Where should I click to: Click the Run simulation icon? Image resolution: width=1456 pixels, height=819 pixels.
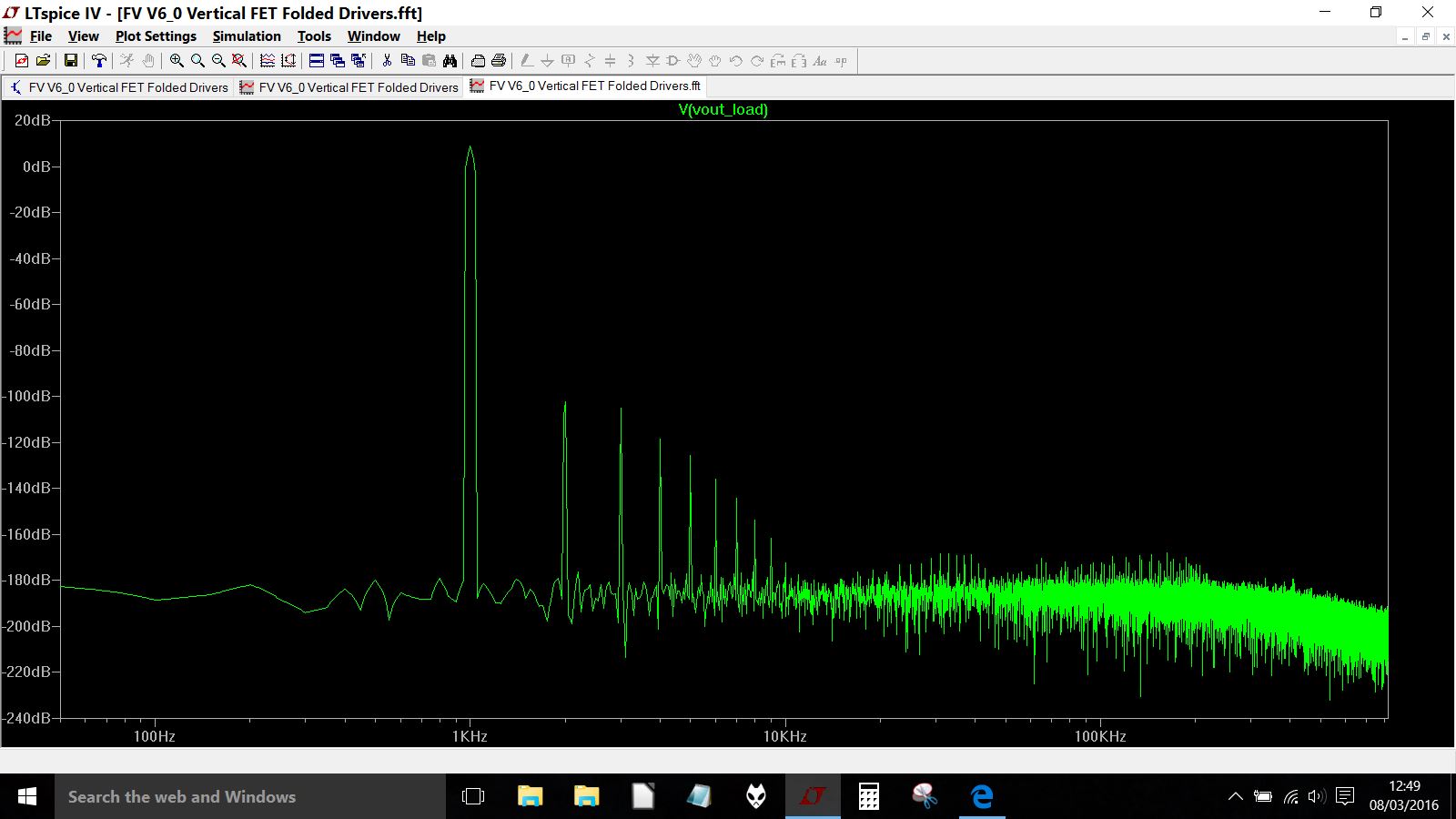pyautogui.click(x=126, y=61)
